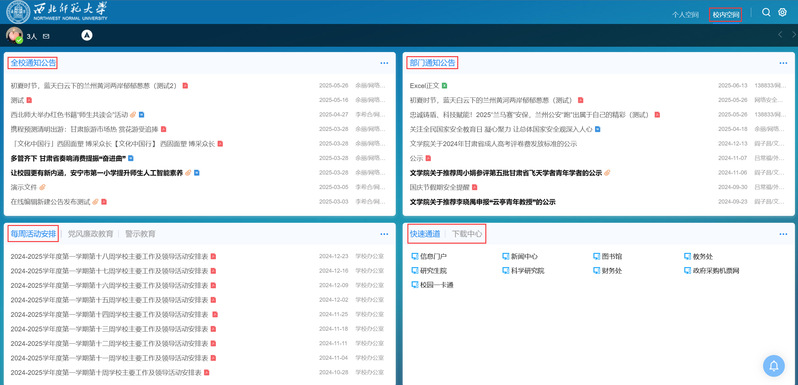Open notice 演示文件
This screenshot has height=385, width=798.
(x=23, y=187)
